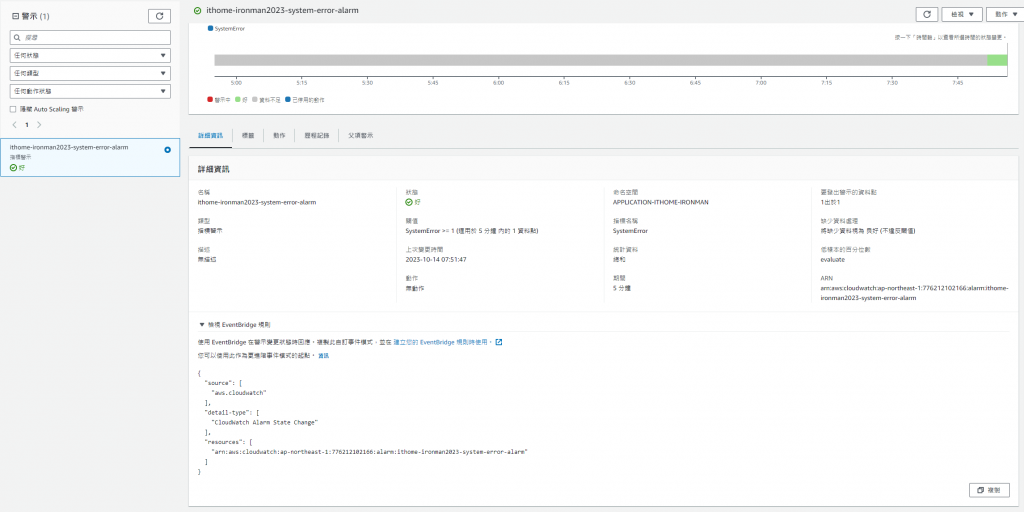Screen dimensions: 1024x512
Task: Click the "CloudWatch Alarm State Change" line
Action: coord(264,423)
